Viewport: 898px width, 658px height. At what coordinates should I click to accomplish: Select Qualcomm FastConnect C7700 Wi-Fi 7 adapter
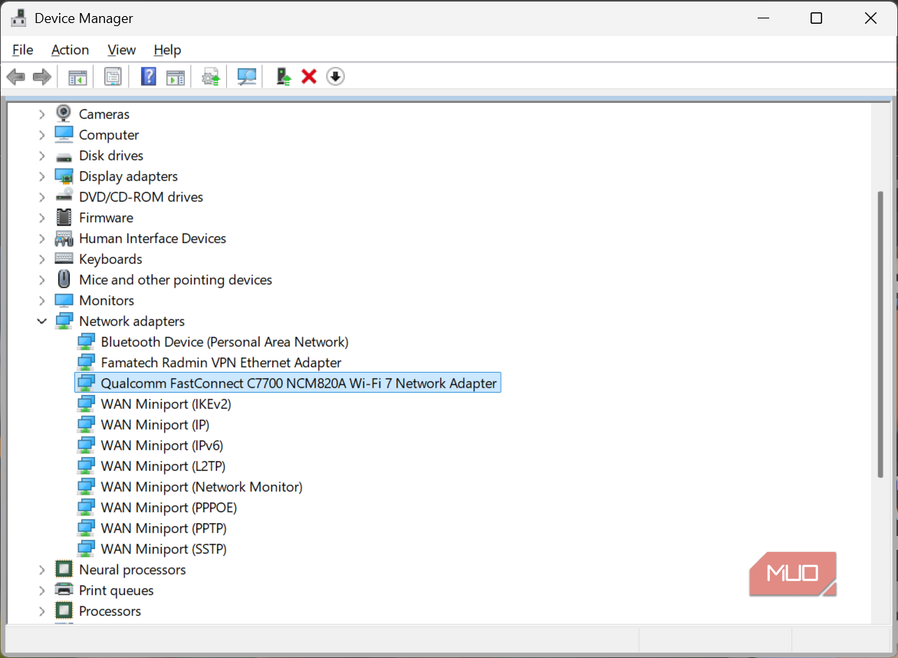pos(298,383)
